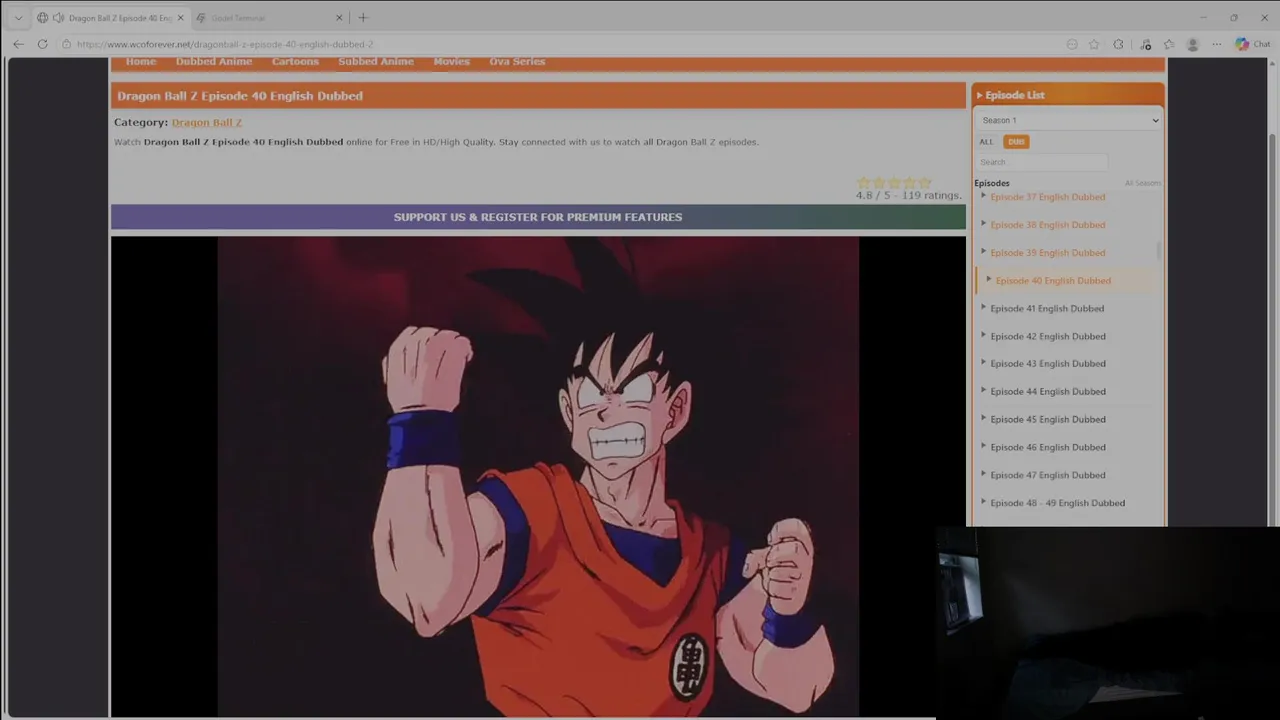Open browser extensions puzzle icon
Viewport: 1280px width, 720px height.
tap(1118, 44)
